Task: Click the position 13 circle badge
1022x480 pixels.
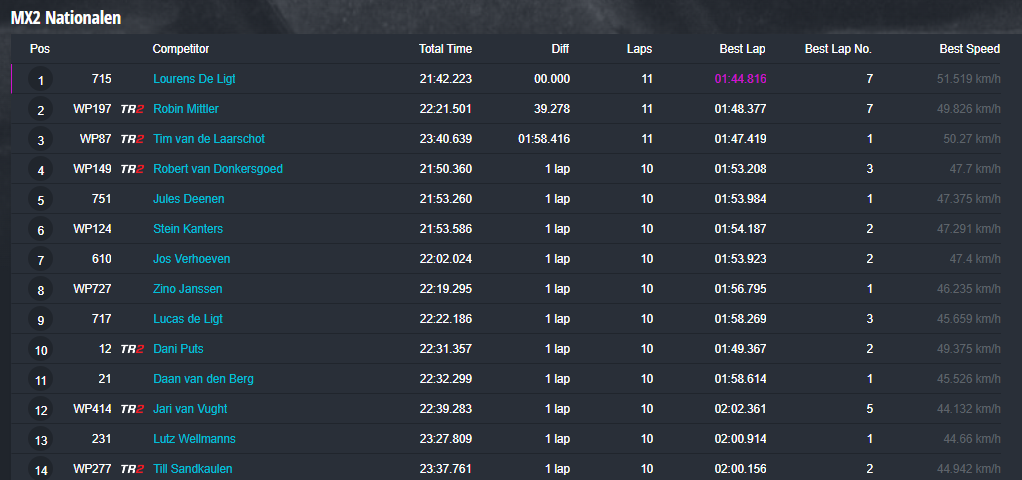Action: (x=41, y=441)
